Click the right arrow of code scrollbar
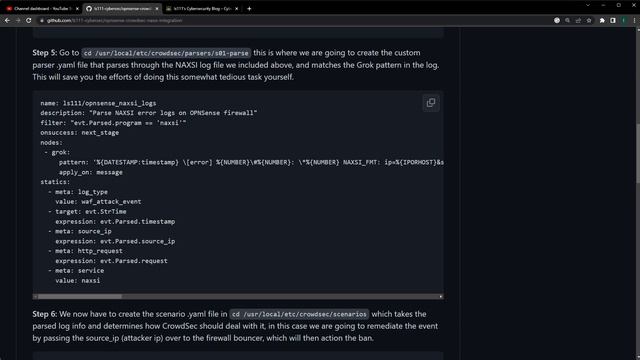Image resolution: width=640 pixels, height=360 pixels. (441, 297)
